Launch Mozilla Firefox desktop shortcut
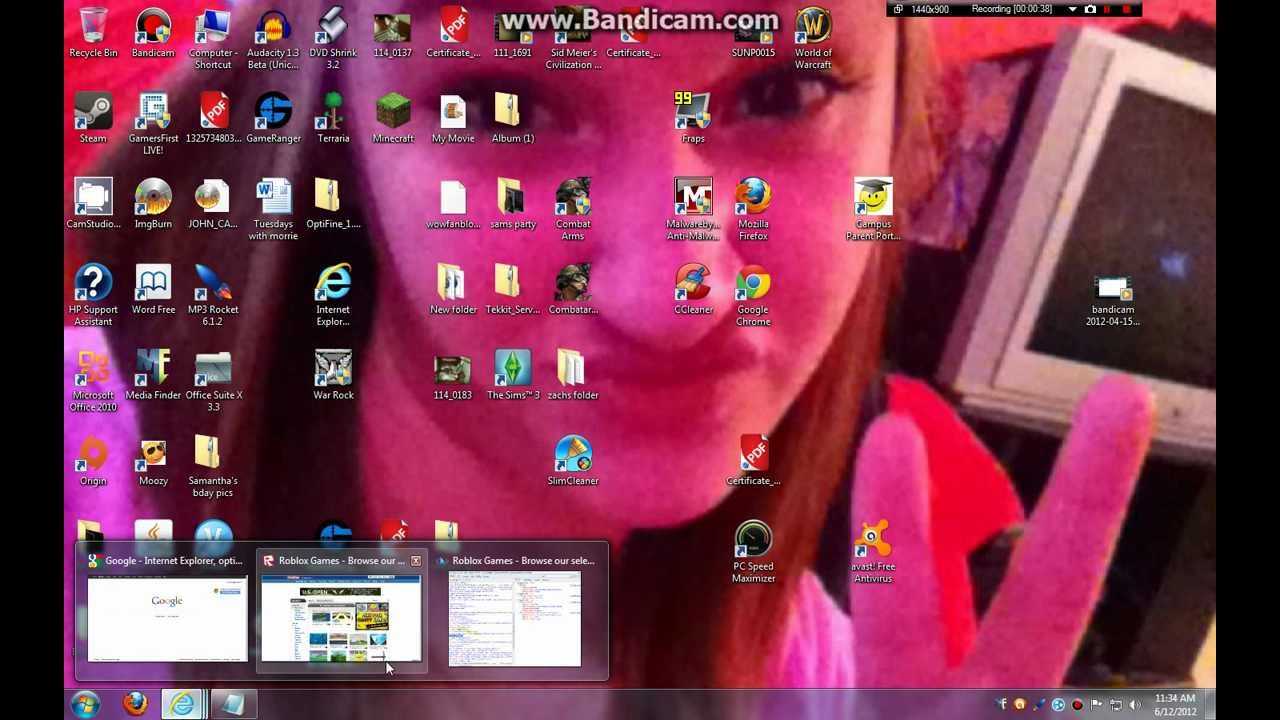Image resolution: width=1280 pixels, height=720 pixels. point(753,210)
